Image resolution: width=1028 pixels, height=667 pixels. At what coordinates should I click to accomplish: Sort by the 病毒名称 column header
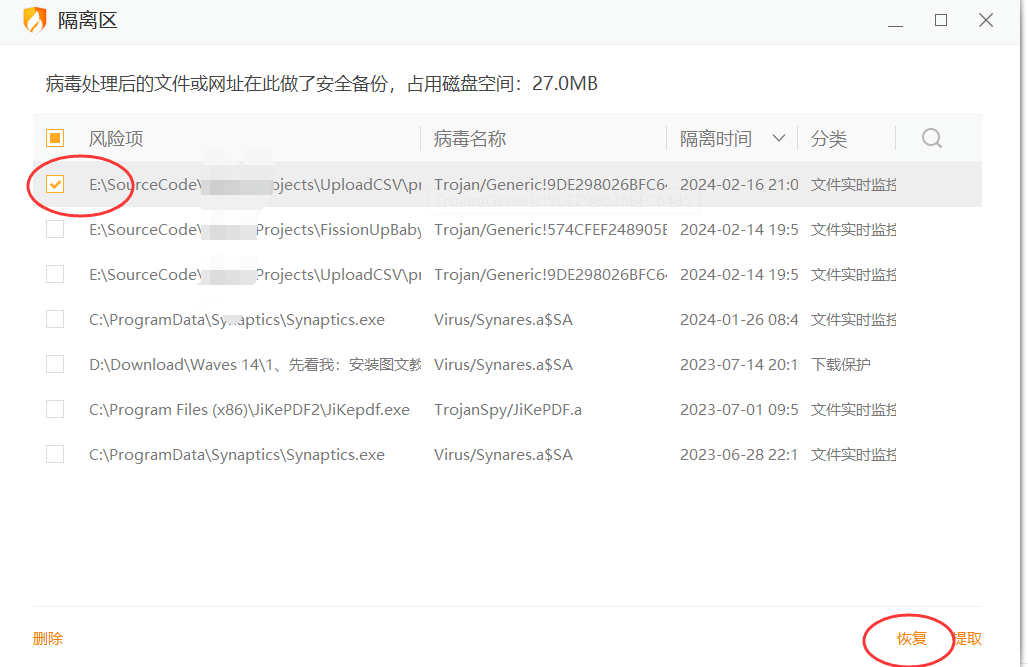point(470,139)
